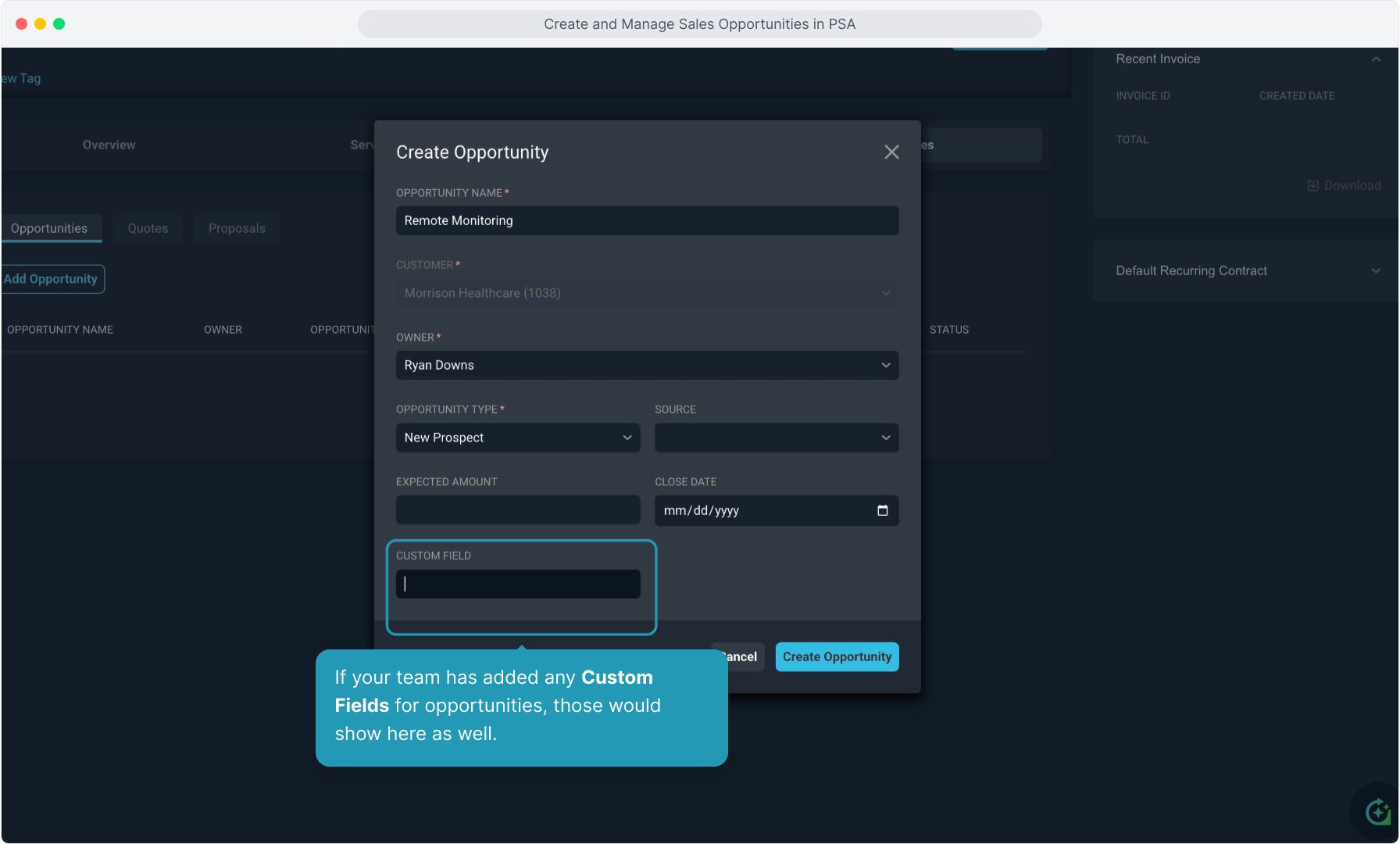The width and height of the screenshot is (1400, 844).
Task: Click inside the Custom Field input
Action: (x=518, y=584)
